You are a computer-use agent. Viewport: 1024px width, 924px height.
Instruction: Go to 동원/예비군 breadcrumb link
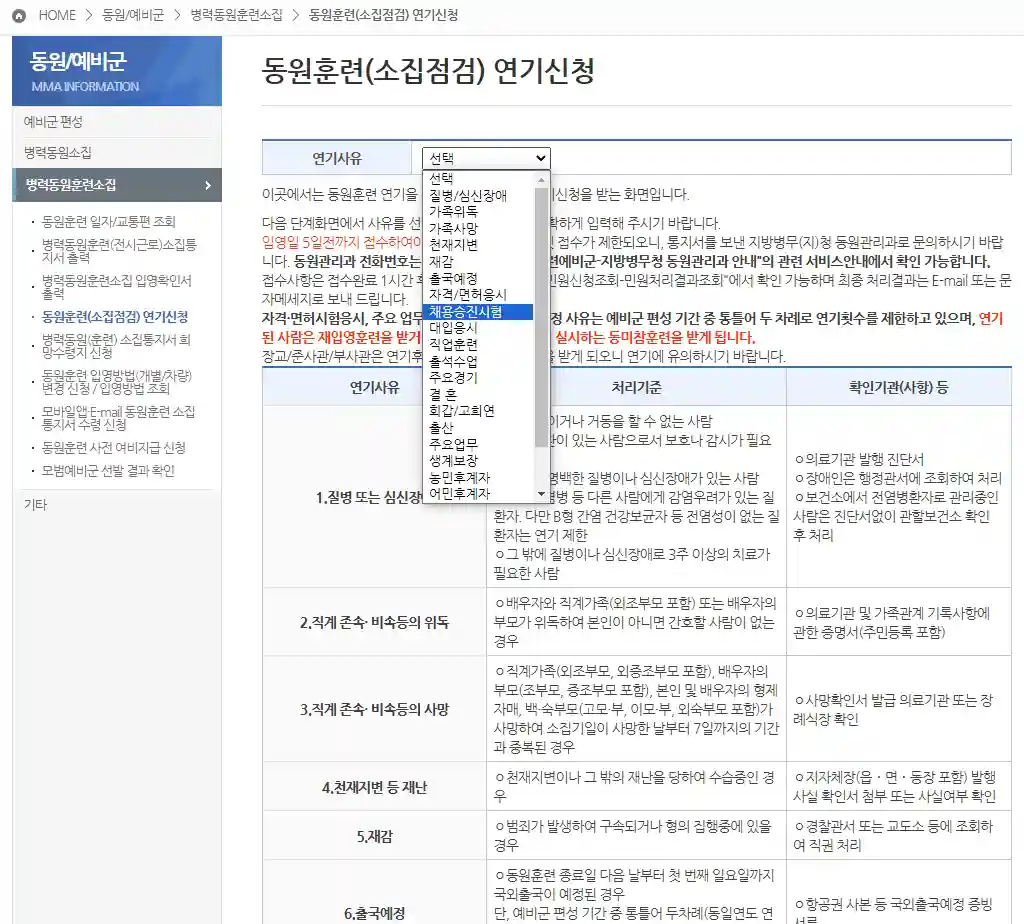coord(133,15)
